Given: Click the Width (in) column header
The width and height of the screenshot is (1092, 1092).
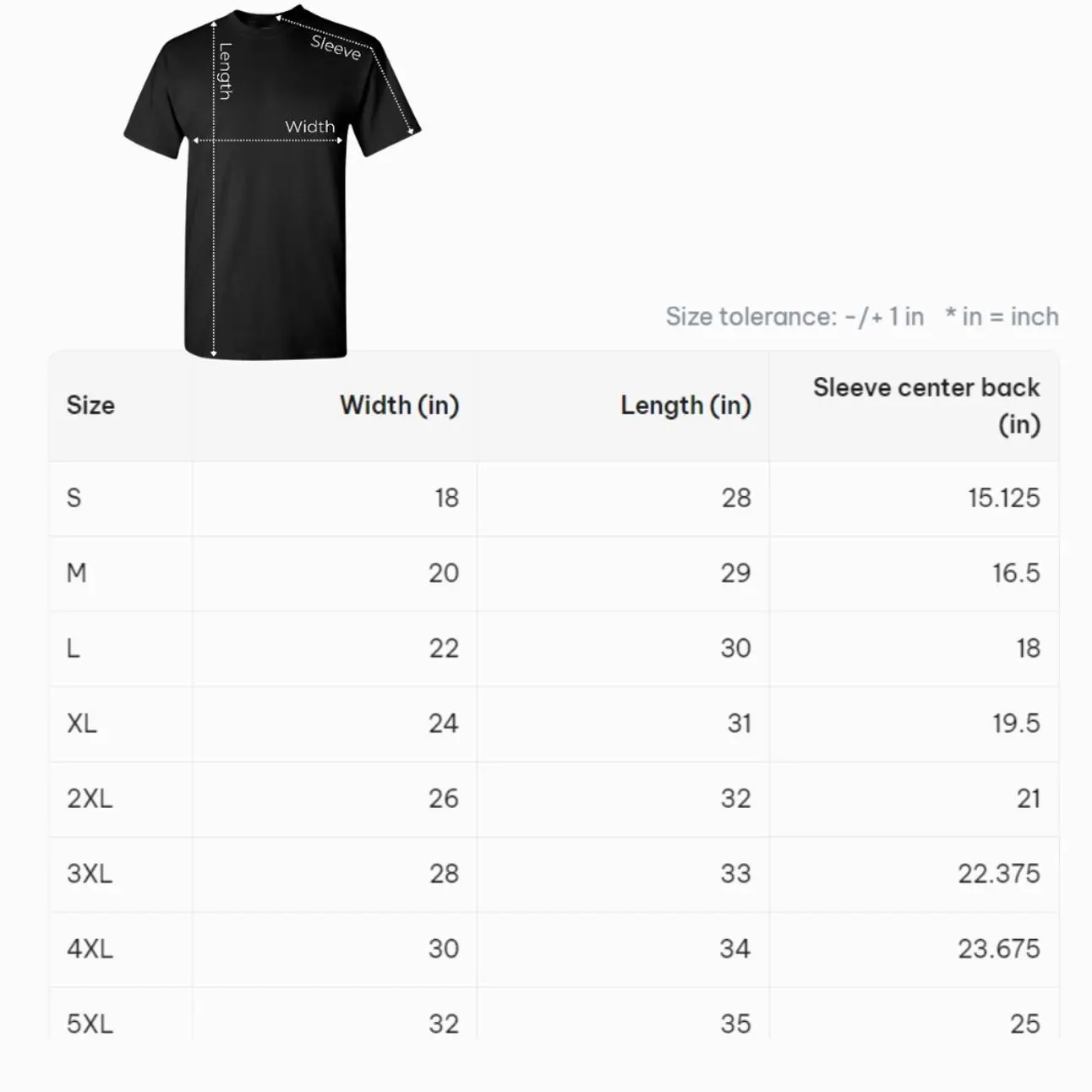Looking at the screenshot, I should tap(399, 406).
